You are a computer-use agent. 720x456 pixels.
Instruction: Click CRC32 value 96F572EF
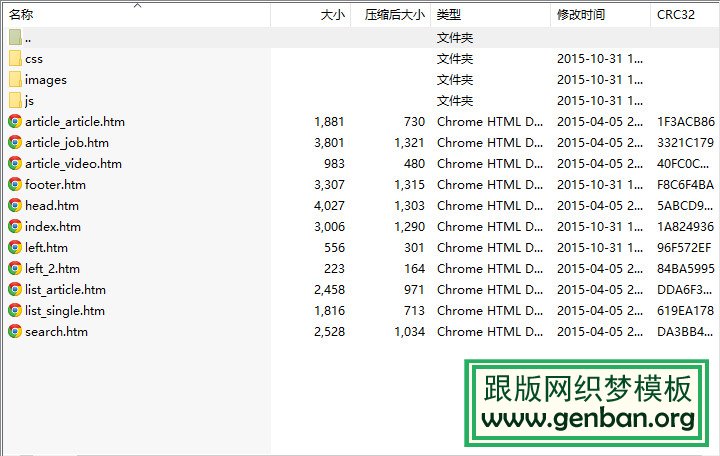coord(684,248)
